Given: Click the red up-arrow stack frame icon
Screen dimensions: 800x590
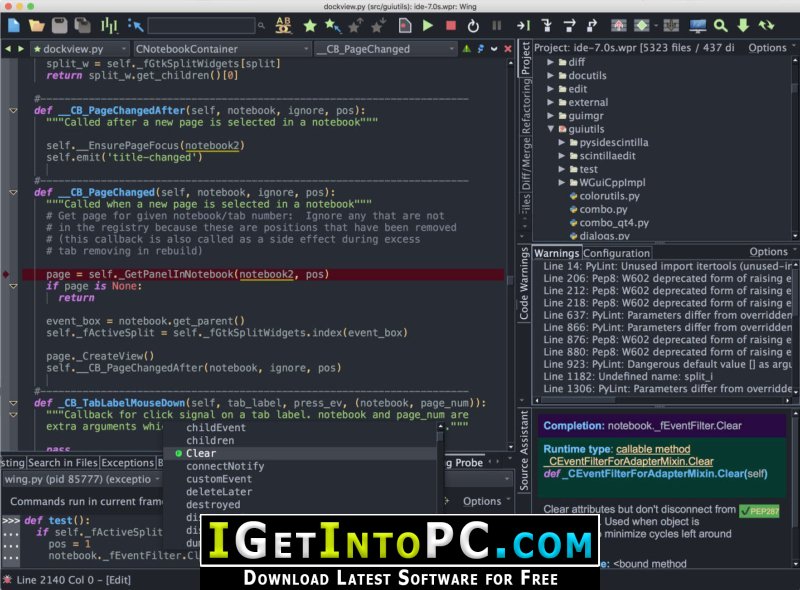Looking at the screenshot, I should click(618, 25).
